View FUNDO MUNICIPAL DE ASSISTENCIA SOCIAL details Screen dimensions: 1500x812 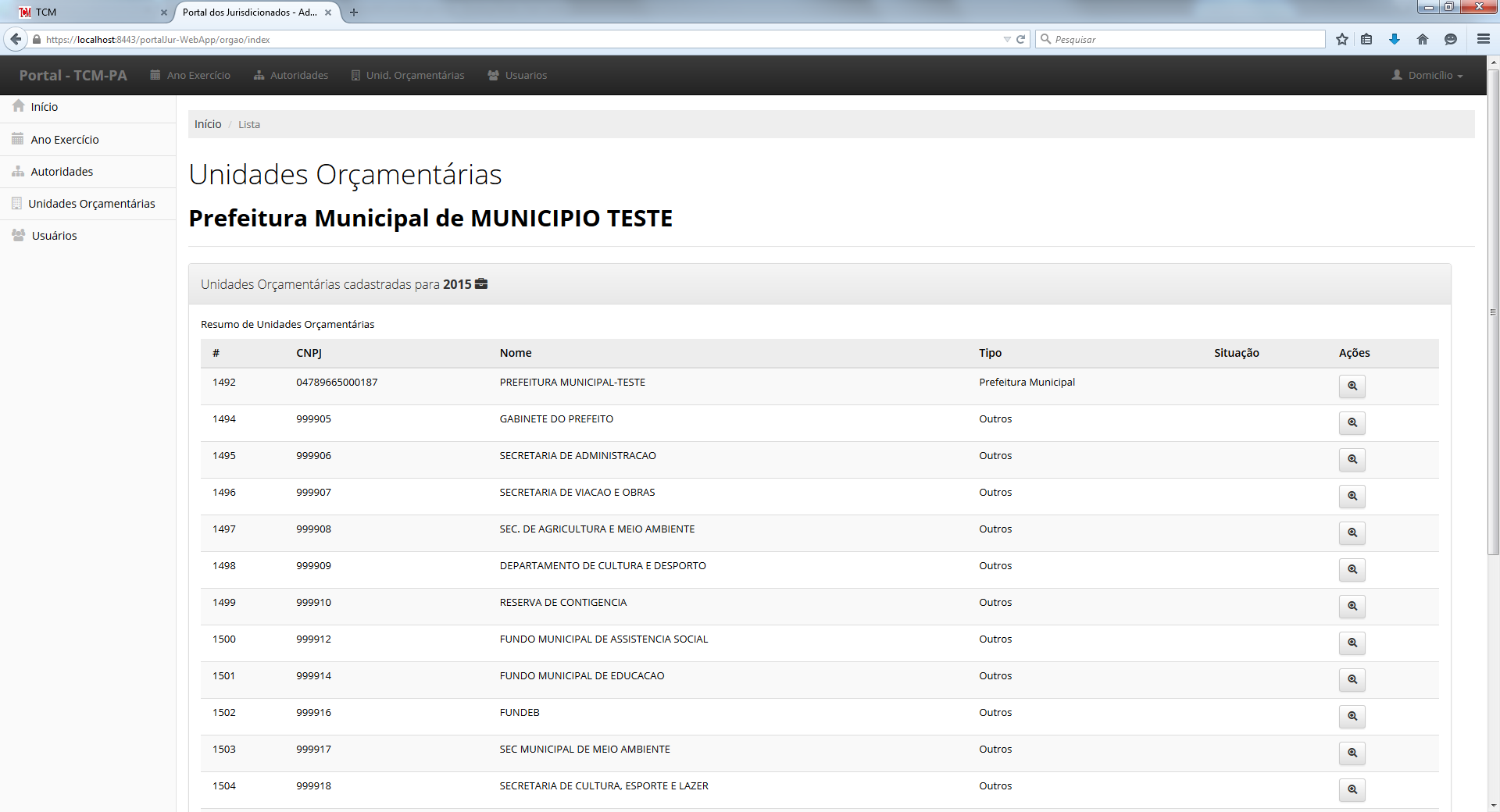click(1352, 643)
